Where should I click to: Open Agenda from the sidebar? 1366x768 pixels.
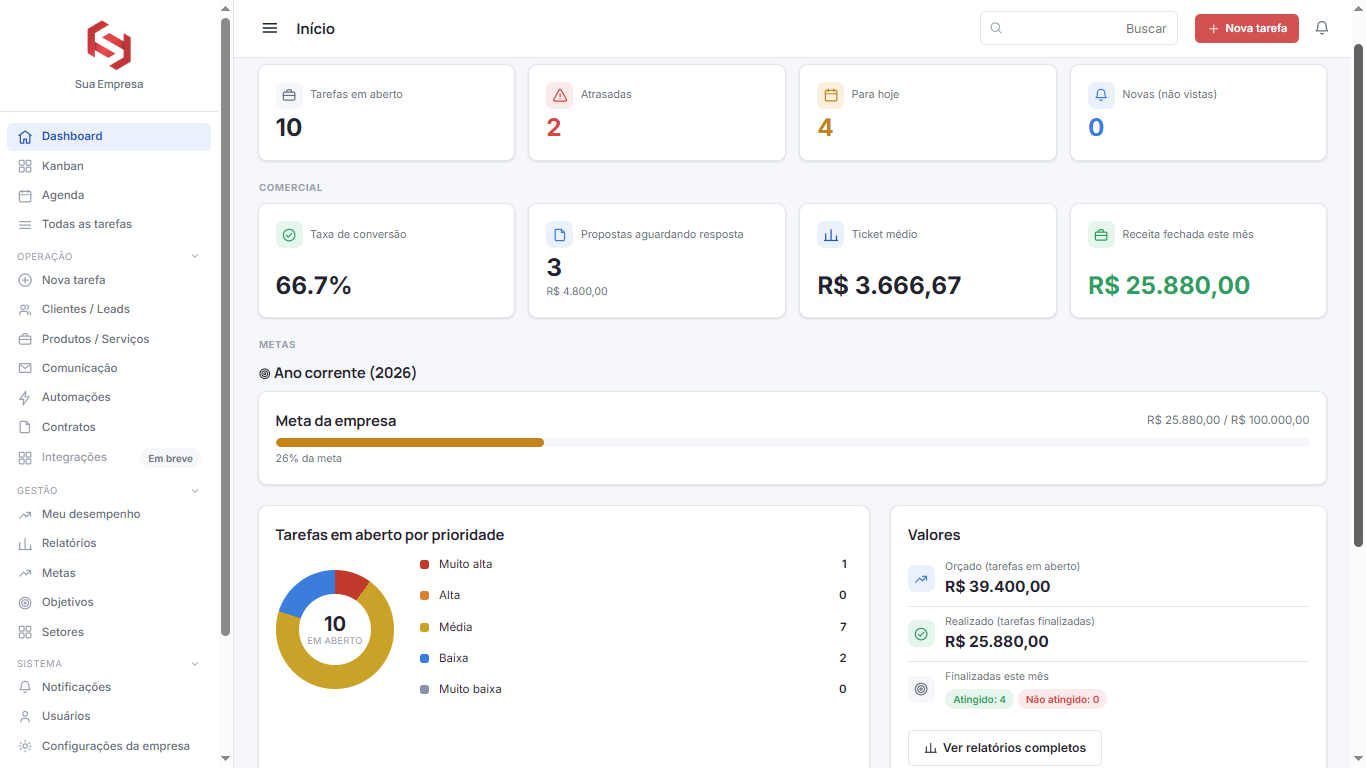pos(109,195)
